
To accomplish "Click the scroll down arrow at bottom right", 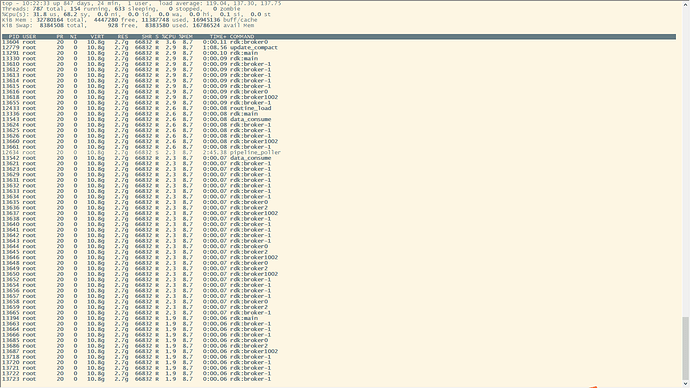I will click(686, 384).
